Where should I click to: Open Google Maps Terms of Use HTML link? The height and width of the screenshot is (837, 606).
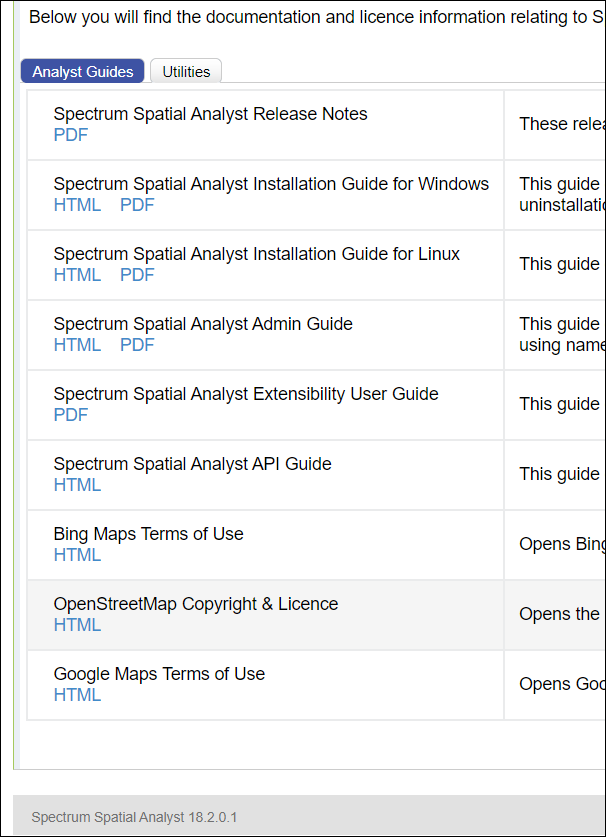pyautogui.click(x=77, y=694)
